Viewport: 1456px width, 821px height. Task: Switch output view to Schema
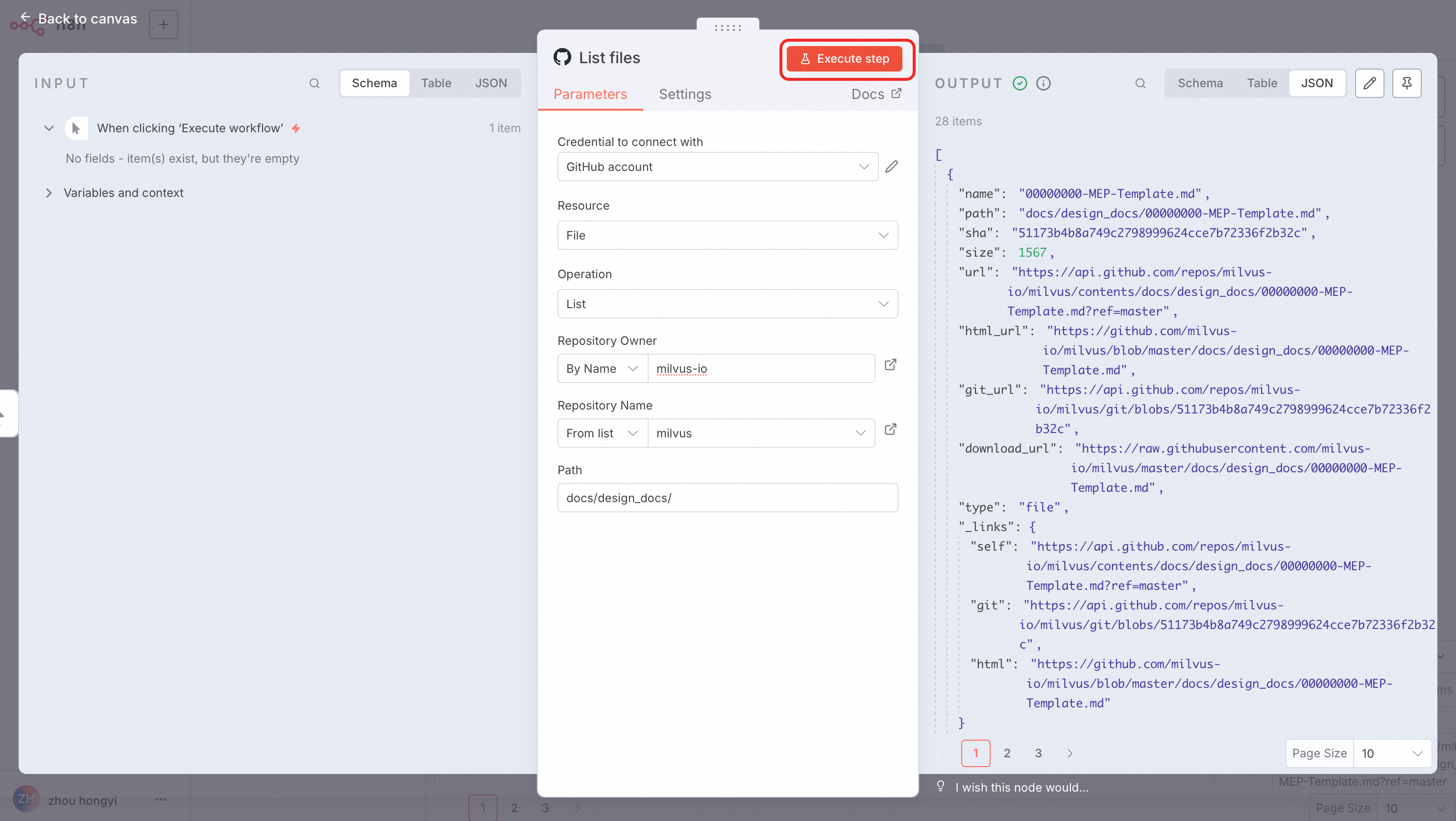coord(1200,83)
